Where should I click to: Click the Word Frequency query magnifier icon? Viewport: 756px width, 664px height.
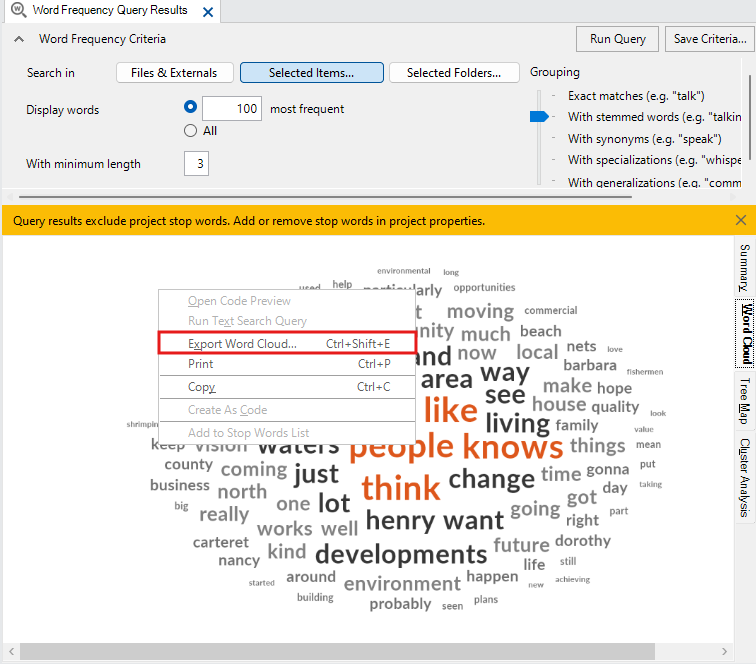pyautogui.click(x=18, y=10)
